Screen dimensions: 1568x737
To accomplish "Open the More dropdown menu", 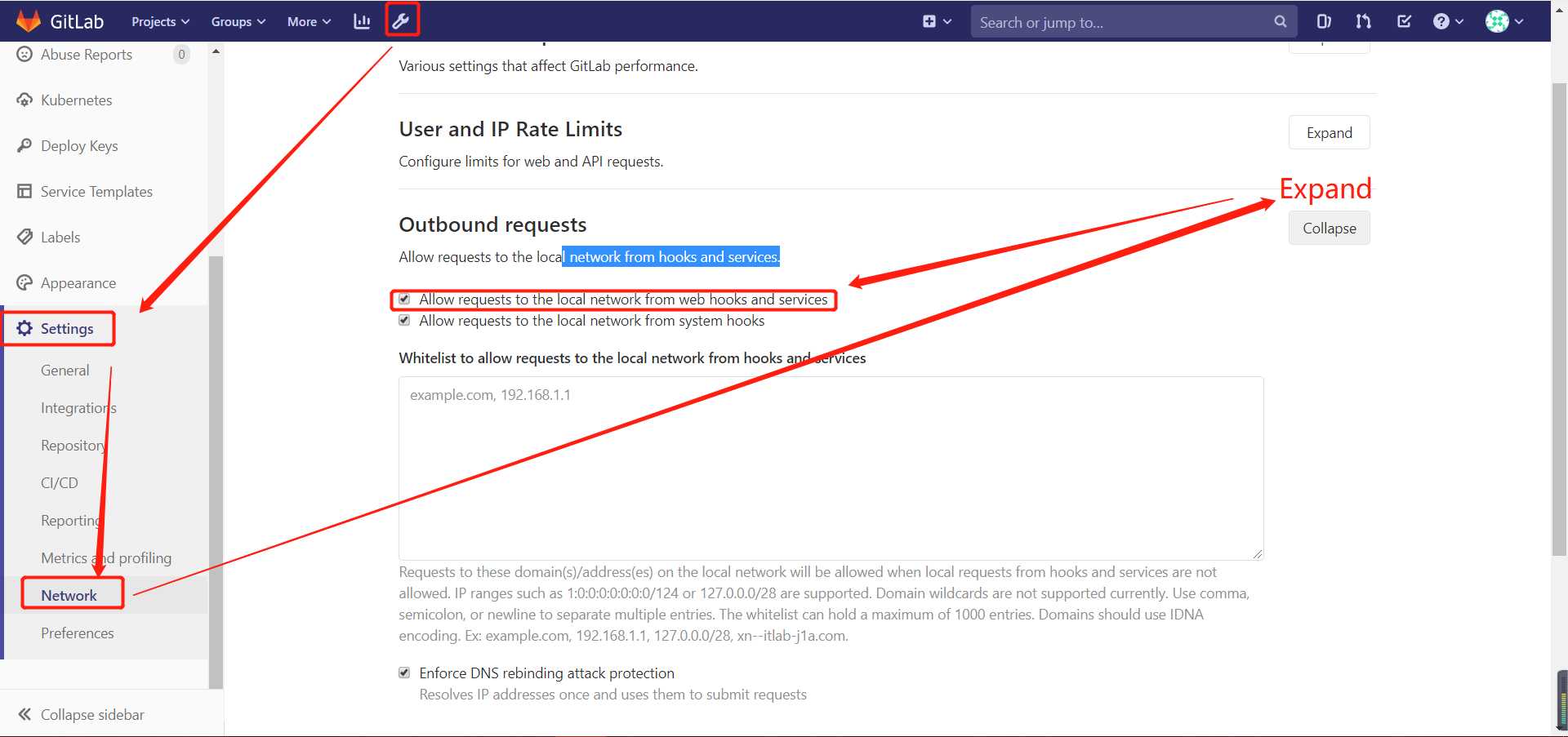I will 309,22.
